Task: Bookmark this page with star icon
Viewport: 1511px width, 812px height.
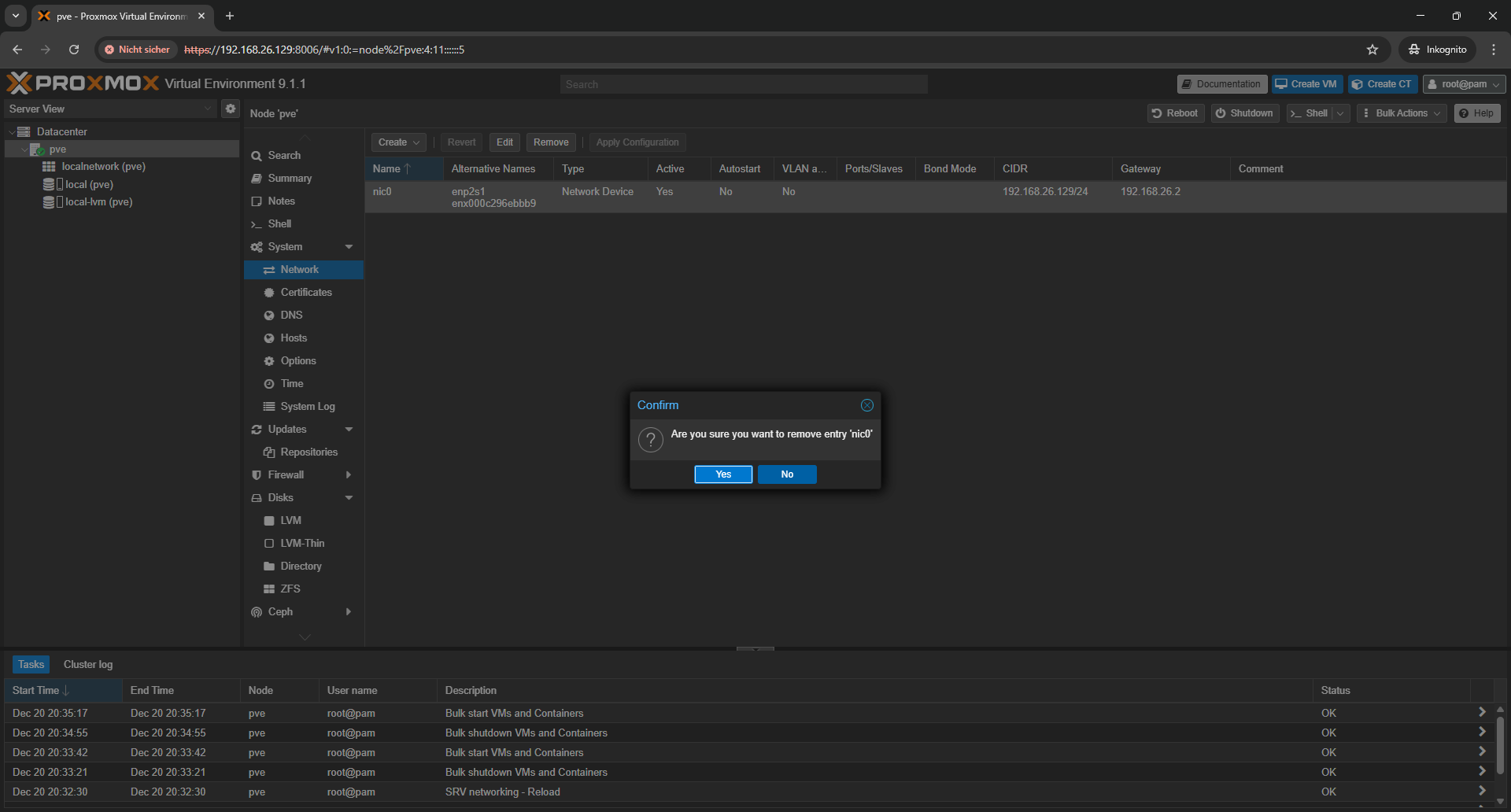Action: [1372, 50]
